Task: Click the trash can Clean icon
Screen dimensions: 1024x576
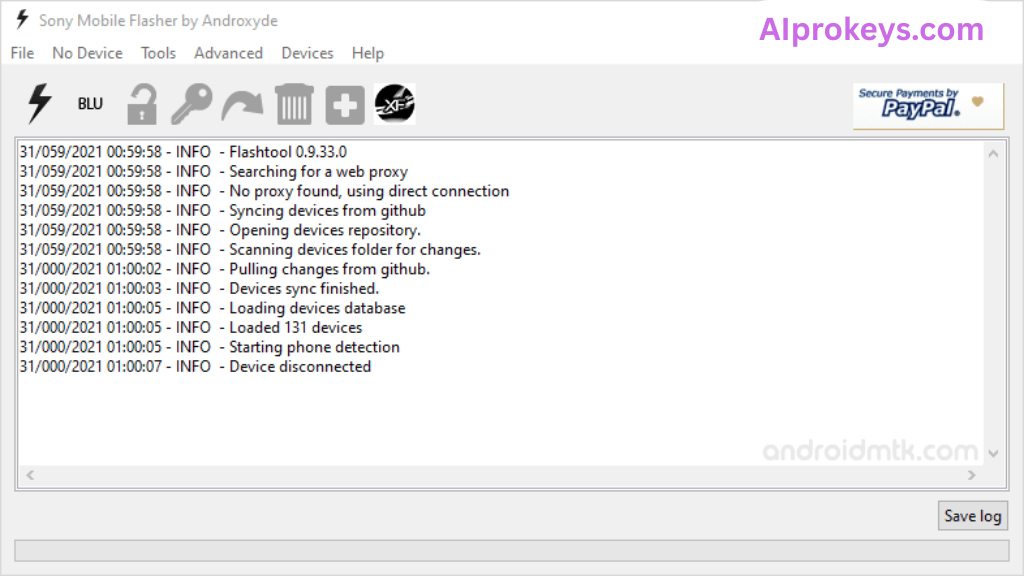Action: pyautogui.click(x=295, y=104)
